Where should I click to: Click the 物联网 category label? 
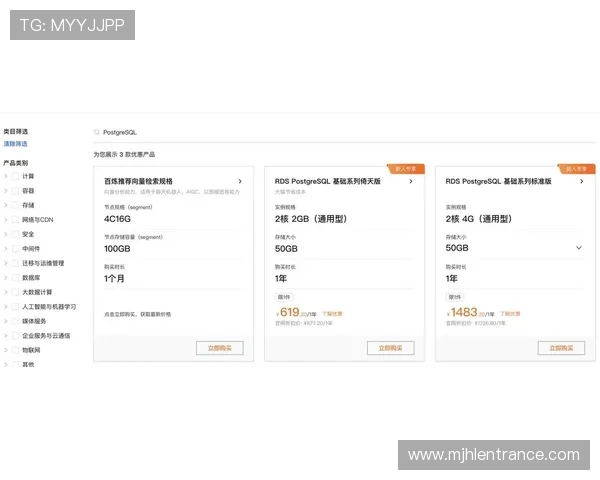tap(31, 350)
